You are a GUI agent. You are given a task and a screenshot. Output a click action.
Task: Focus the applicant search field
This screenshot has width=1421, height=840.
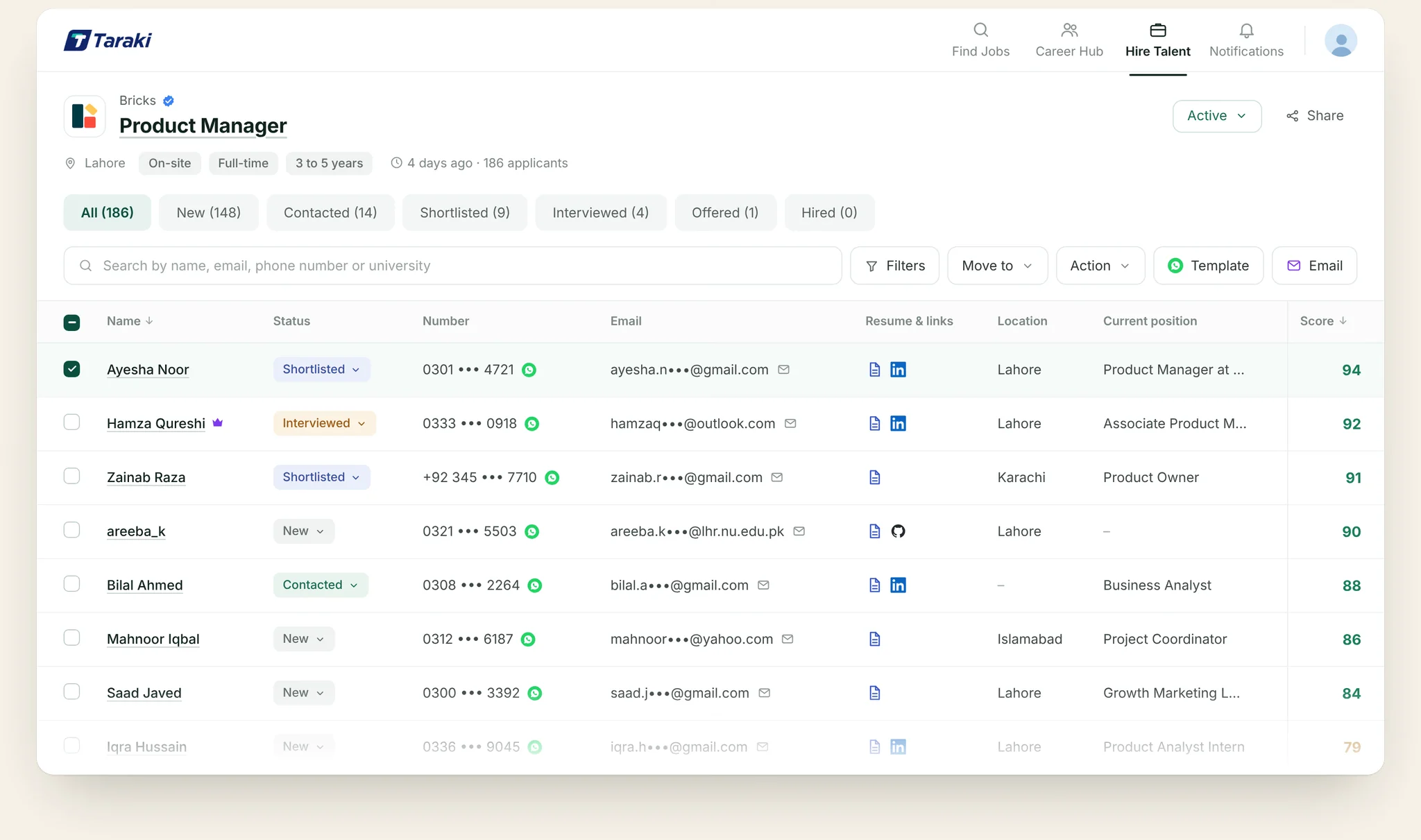(x=452, y=266)
